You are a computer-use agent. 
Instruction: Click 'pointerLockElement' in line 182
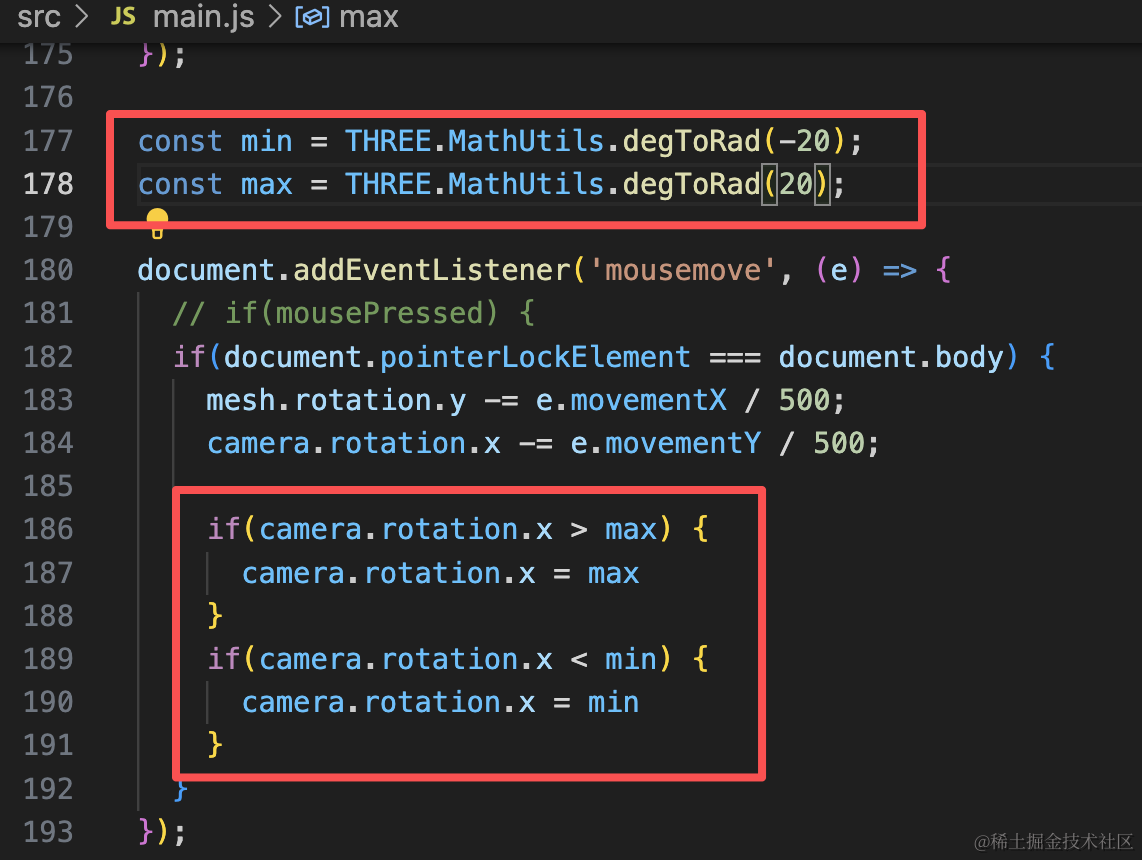(535, 357)
